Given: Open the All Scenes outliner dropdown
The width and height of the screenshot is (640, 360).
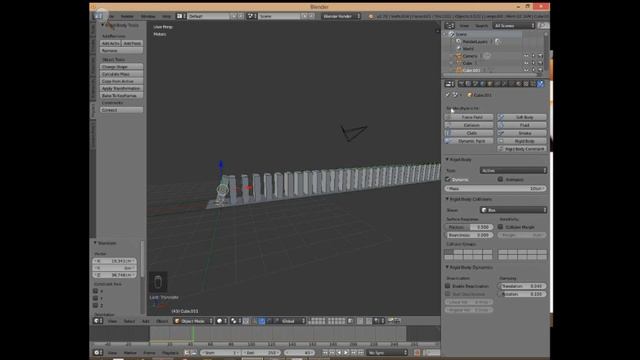Looking at the screenshot, I should click(x=513, y=26).
